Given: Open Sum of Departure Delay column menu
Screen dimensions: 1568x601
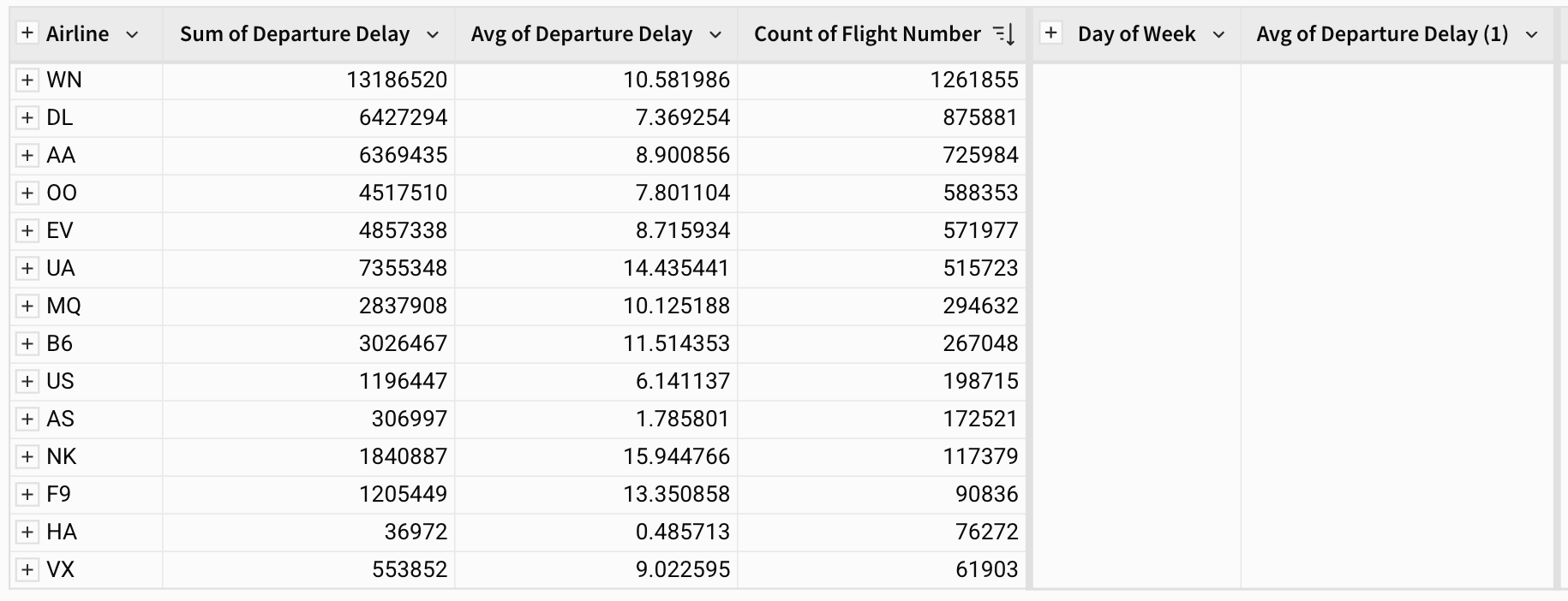Looking at the screenshot, I should (x=433, y=35).
